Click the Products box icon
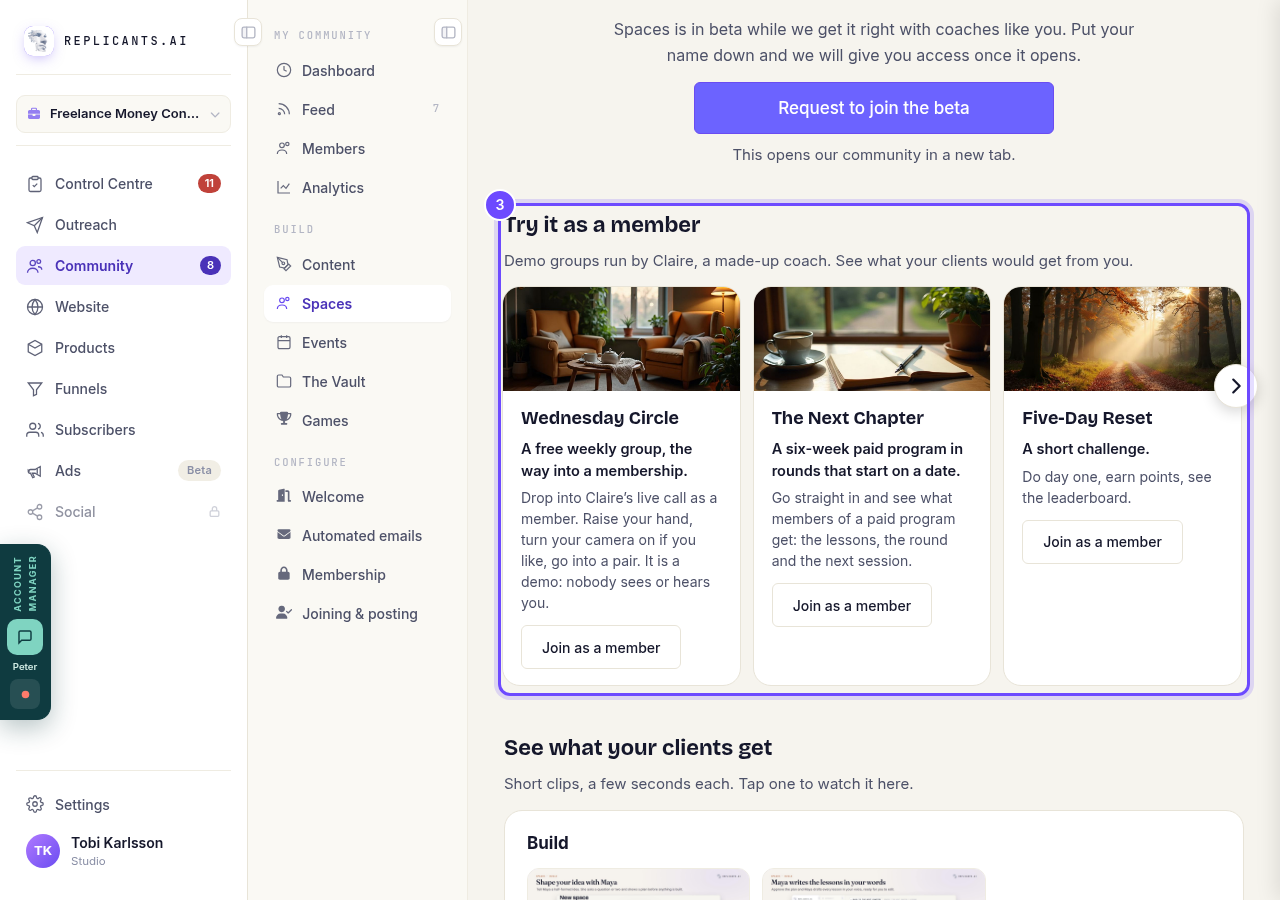1280x900 pixels. 35,348
